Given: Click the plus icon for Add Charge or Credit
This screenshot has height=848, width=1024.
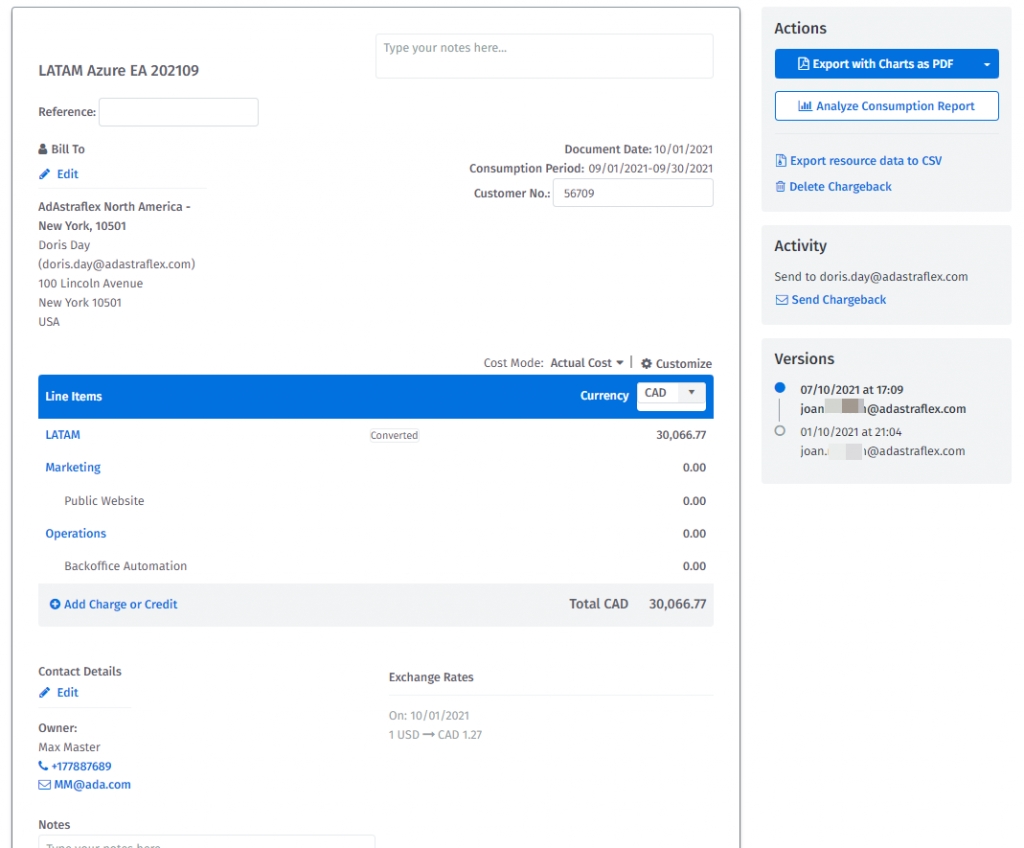Looking at the screenshot, I should (x=55, y=604).
